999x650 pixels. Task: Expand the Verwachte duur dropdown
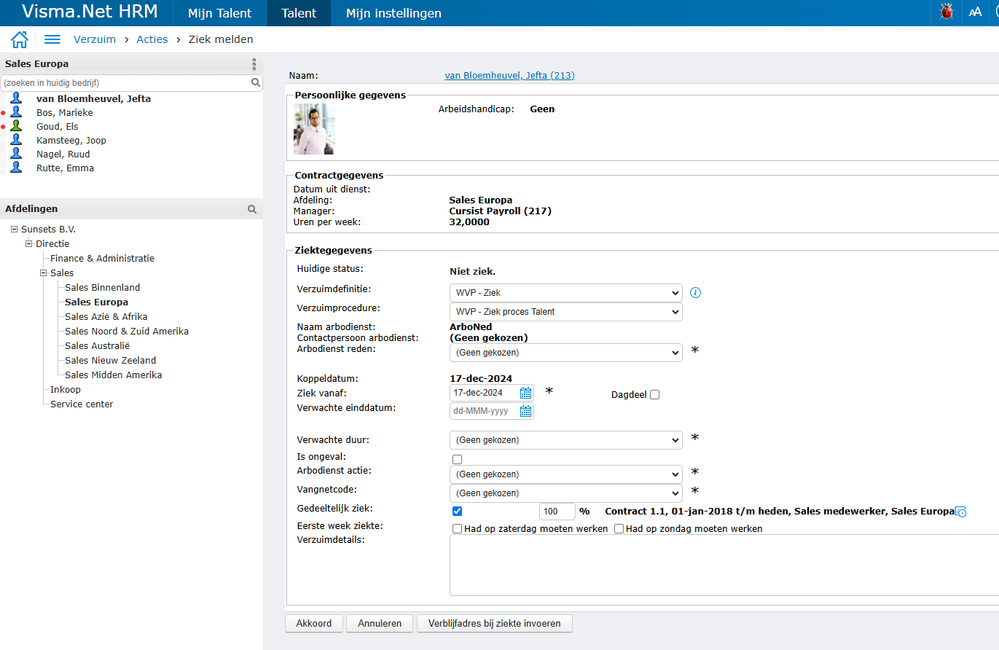coord(566,440)
